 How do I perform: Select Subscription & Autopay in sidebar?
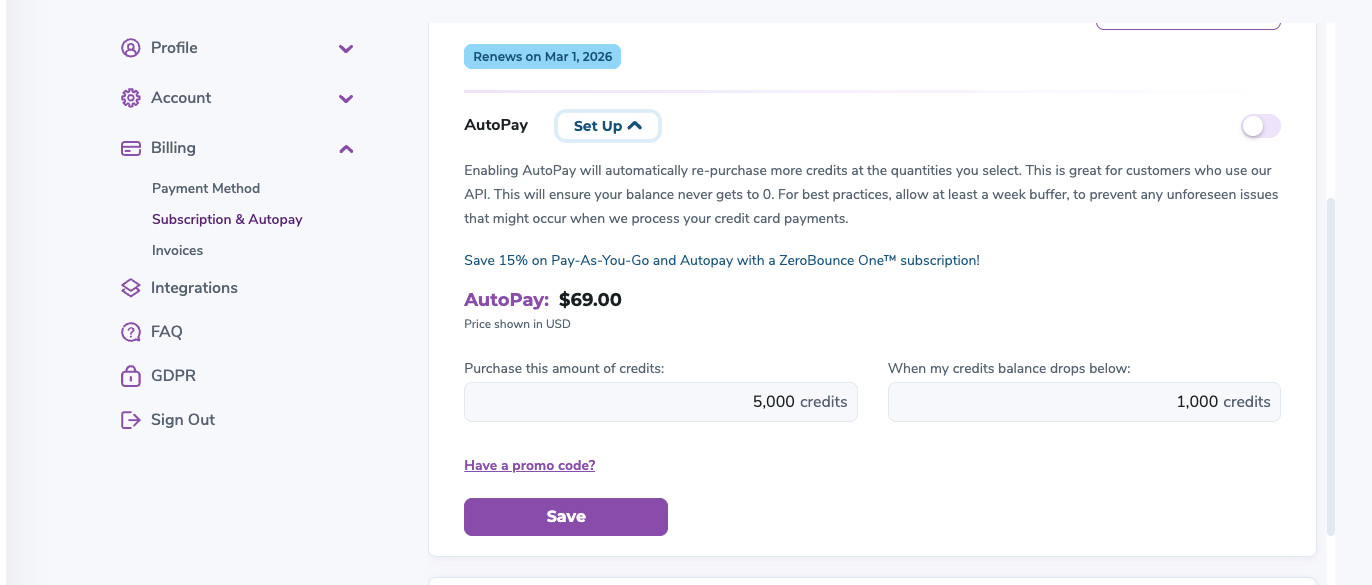(227, 219)
